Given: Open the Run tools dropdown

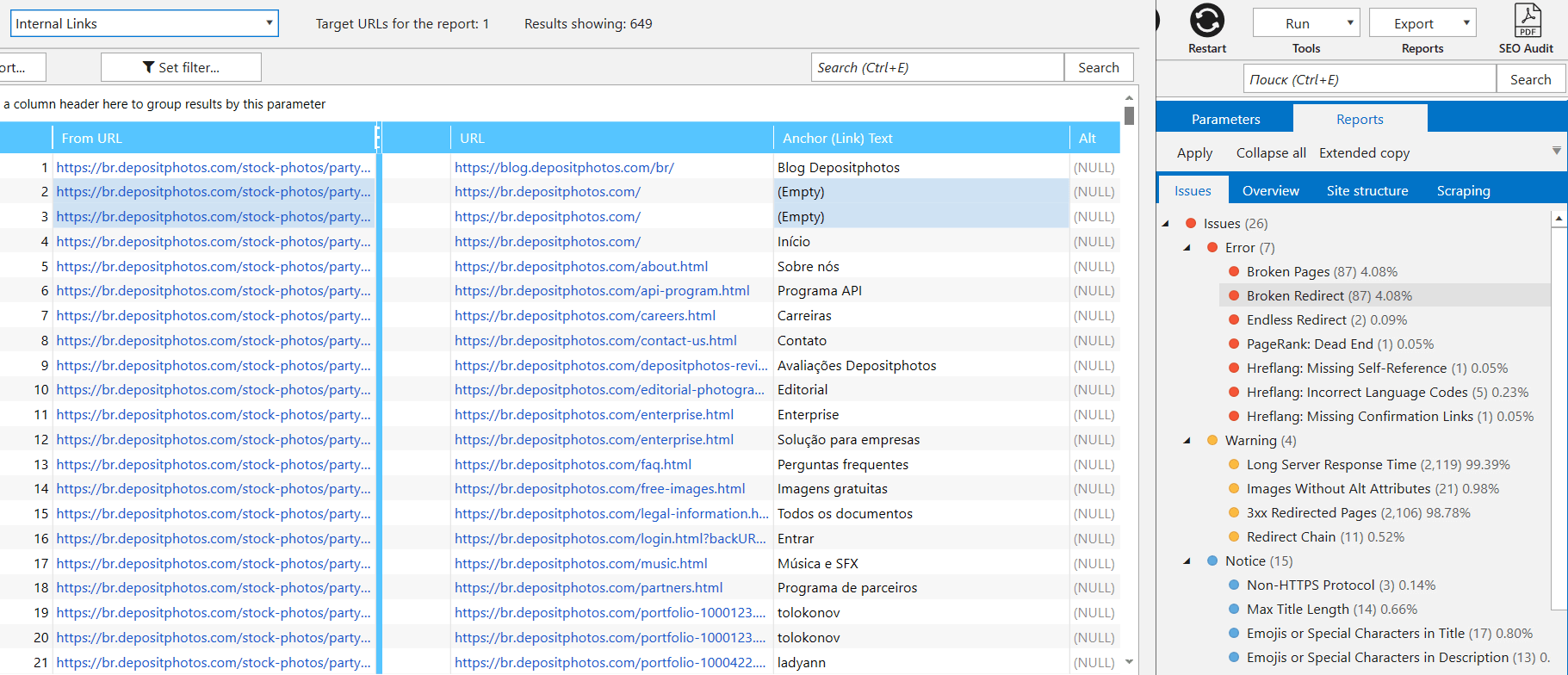Looking at the screenshot, I should 1306,23.
